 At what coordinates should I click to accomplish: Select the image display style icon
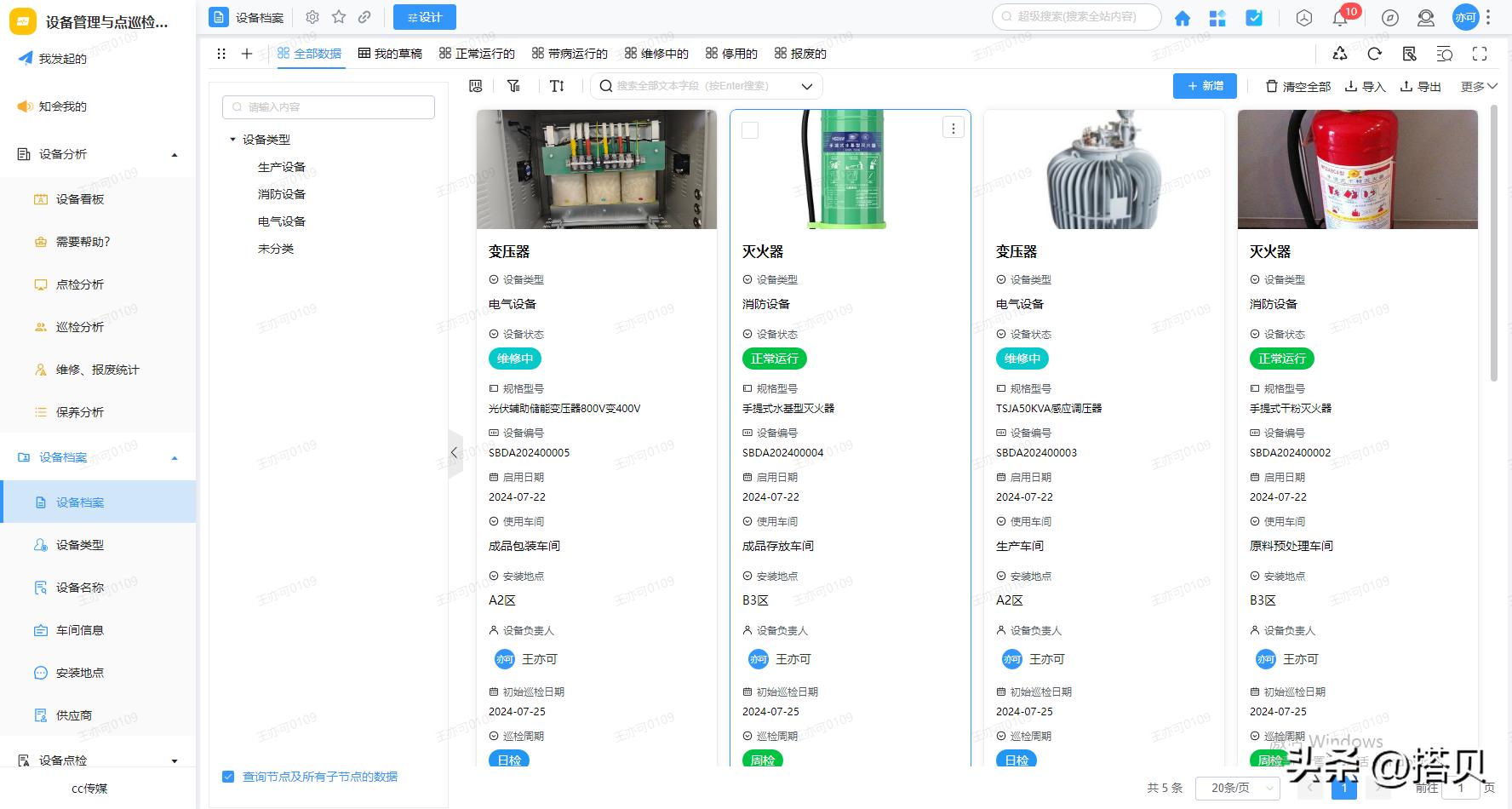[x=475, y=85]
